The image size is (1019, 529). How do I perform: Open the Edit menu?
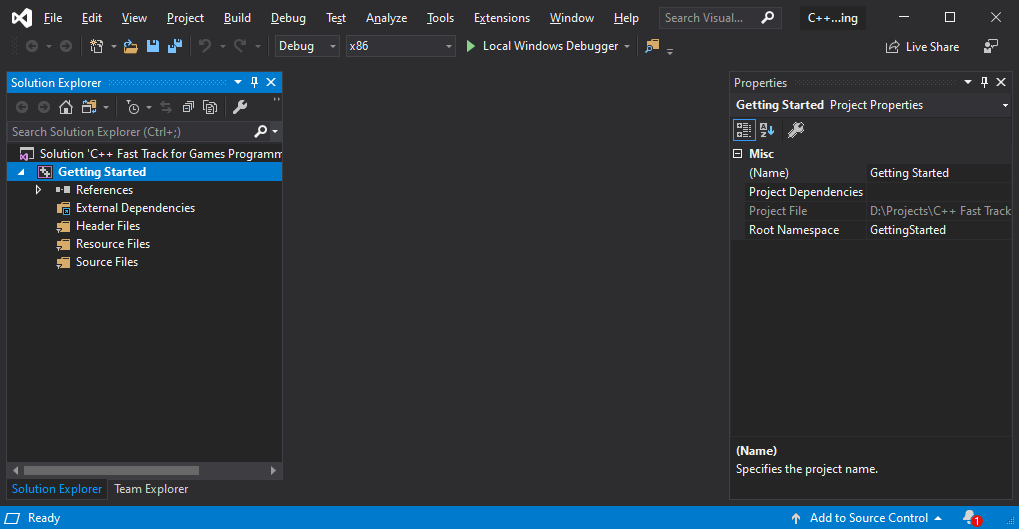click(x=92, y=18)
